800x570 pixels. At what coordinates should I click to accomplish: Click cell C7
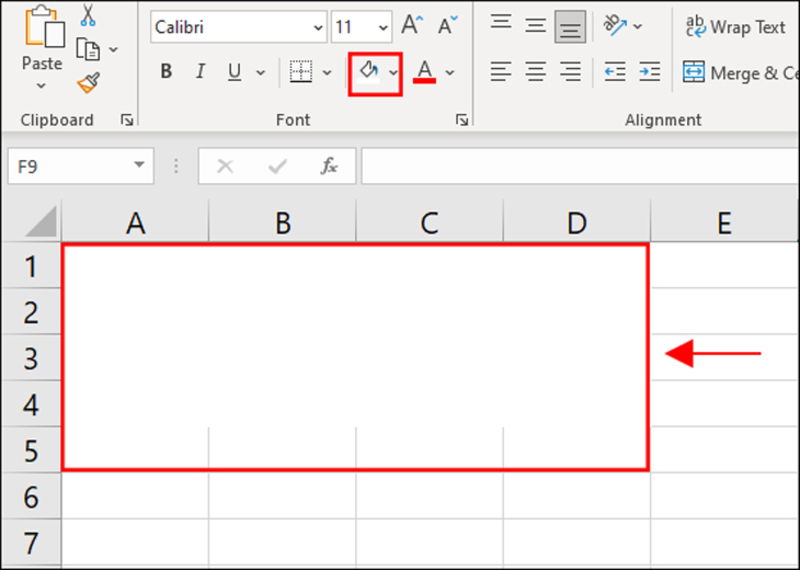pyautogui.click(x=430, y=542)
